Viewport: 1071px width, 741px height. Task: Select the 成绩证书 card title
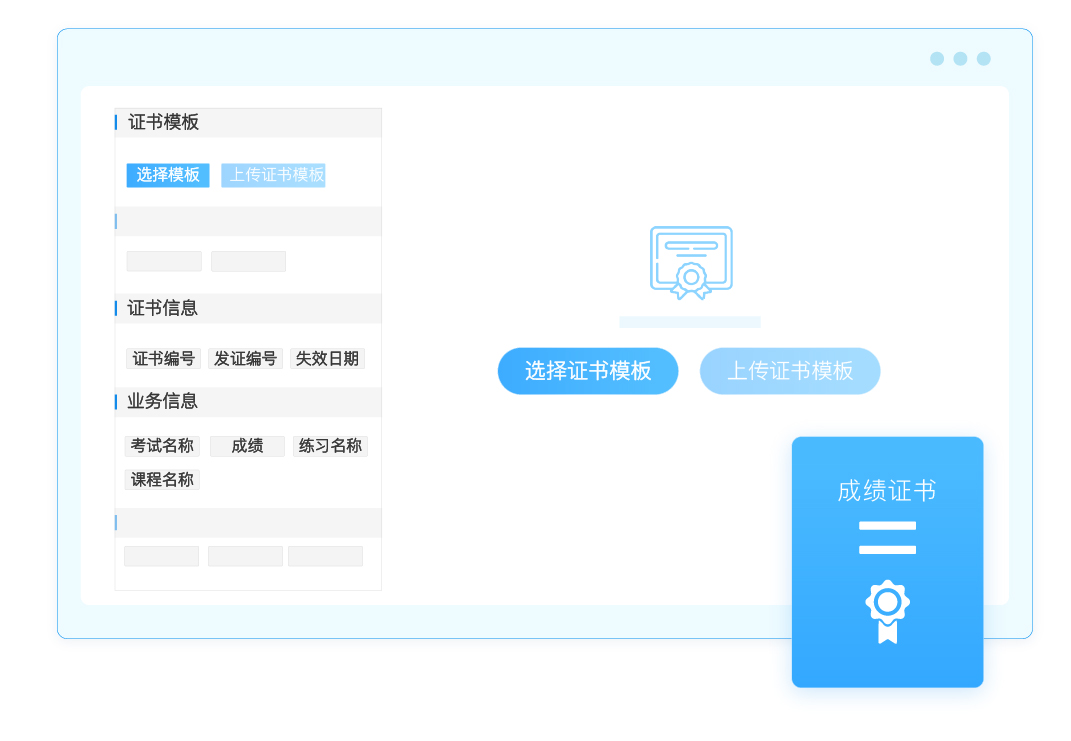click(887, 491)
